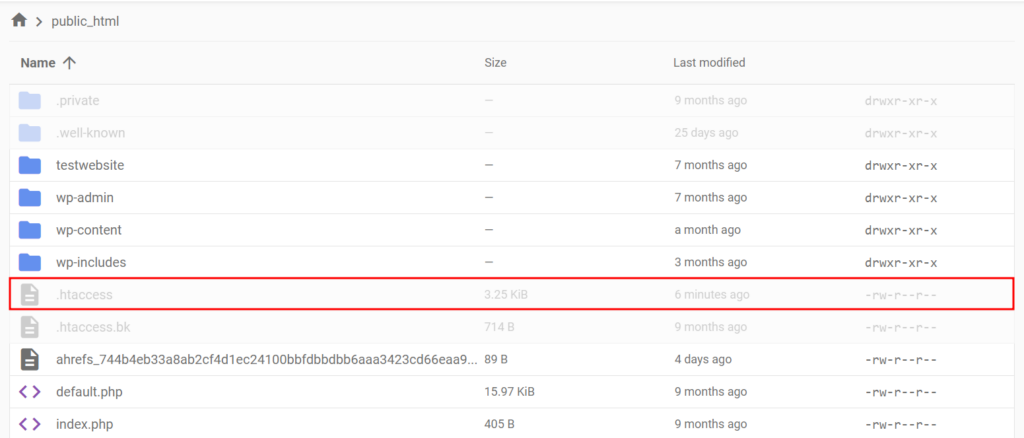Go to the home directory icon

20,21
